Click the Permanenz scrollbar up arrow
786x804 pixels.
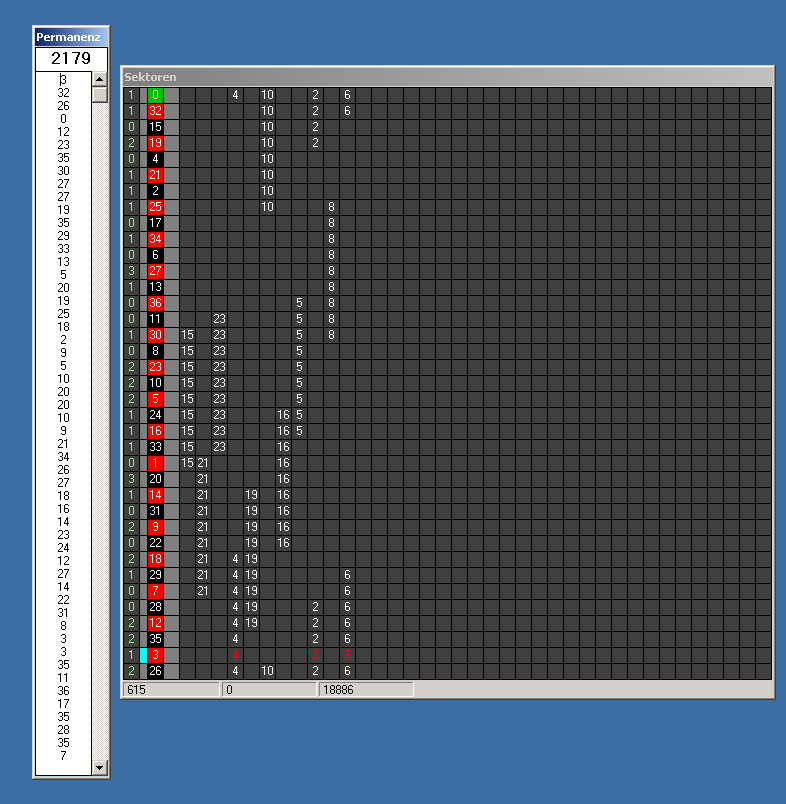coord(99,79)
